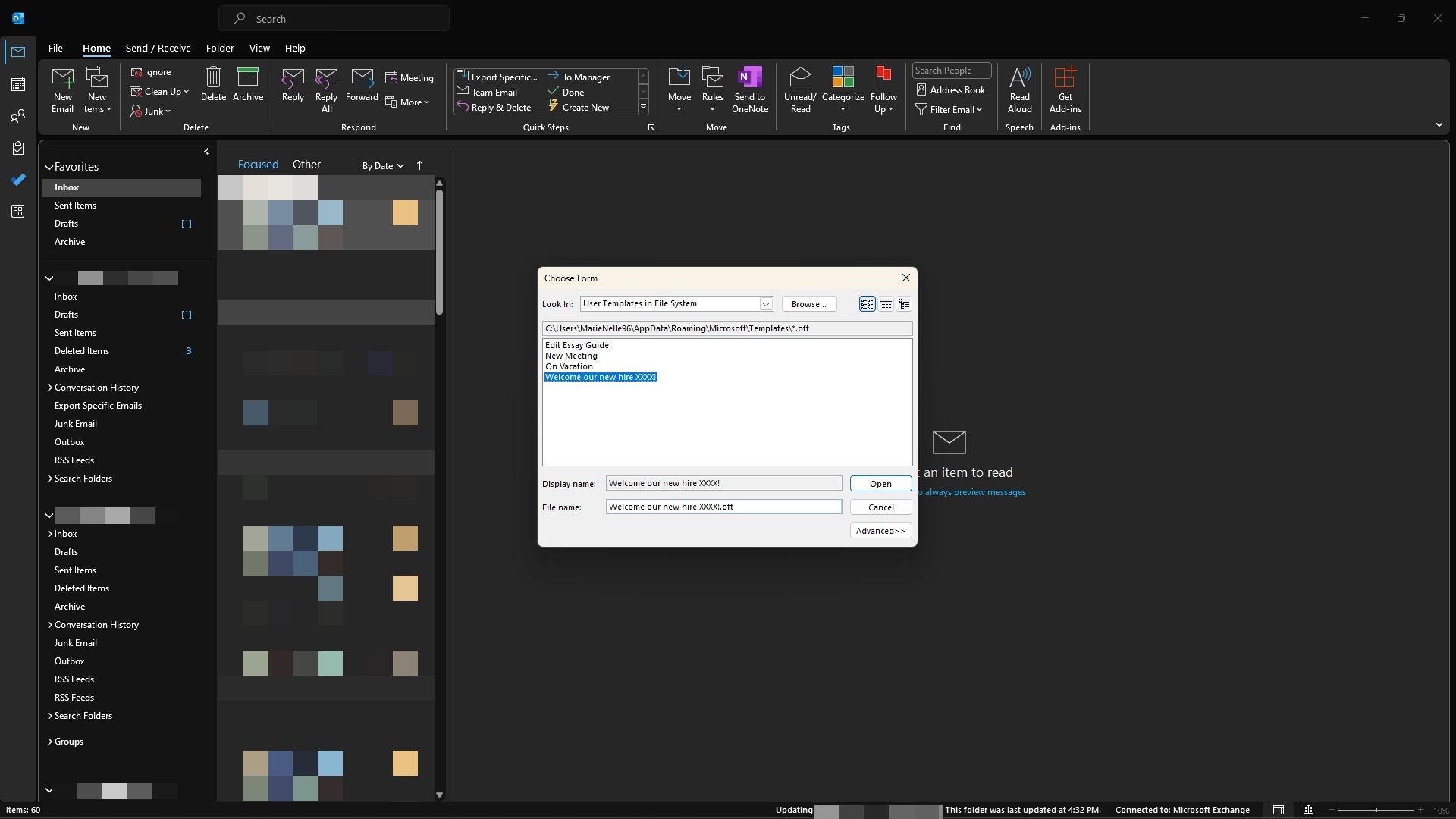Toggle the sort order arrow by date
Viewport: 1456px width, 819px height.
[419, 165]
